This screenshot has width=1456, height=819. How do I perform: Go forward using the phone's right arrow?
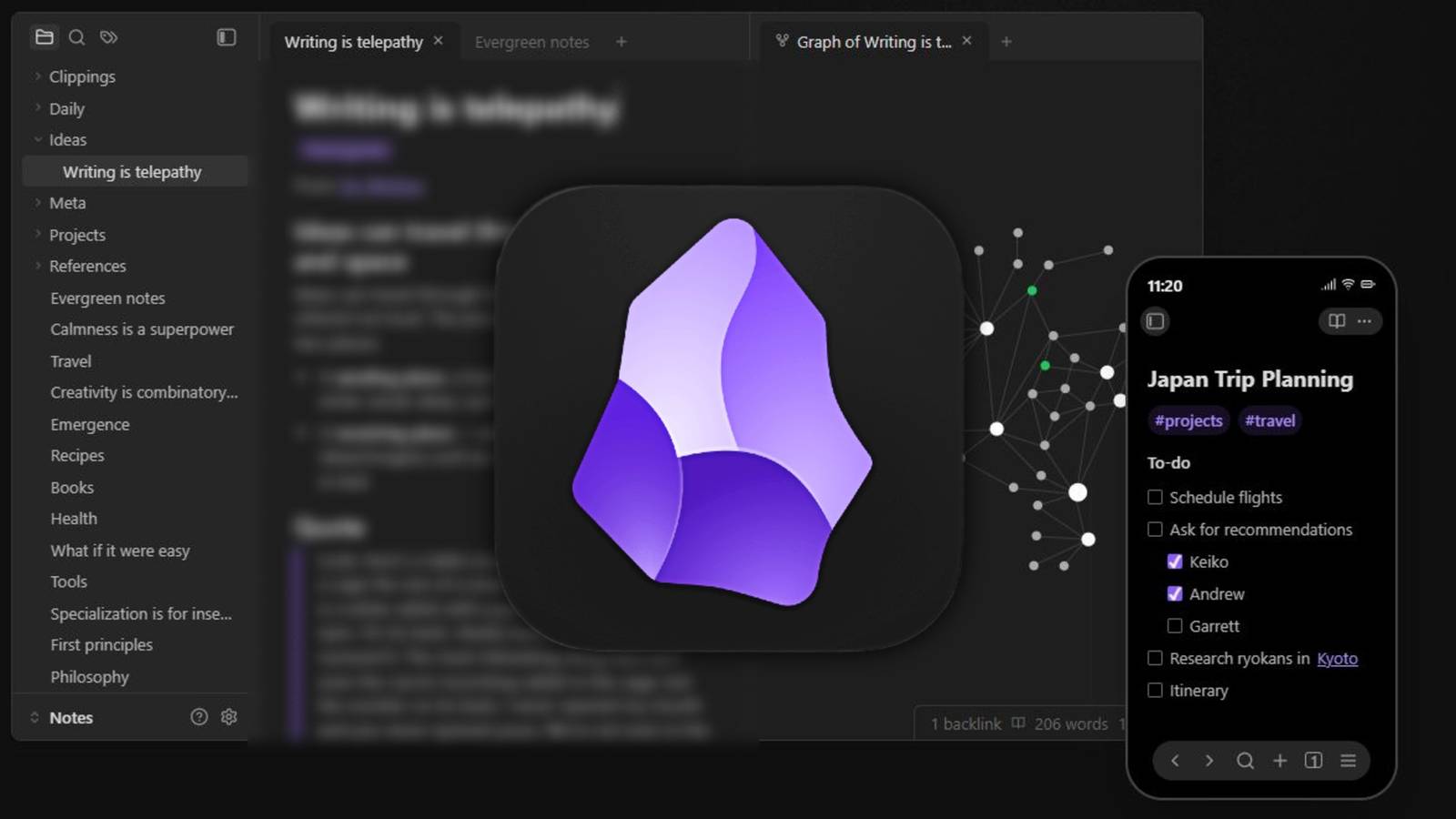1209,761
